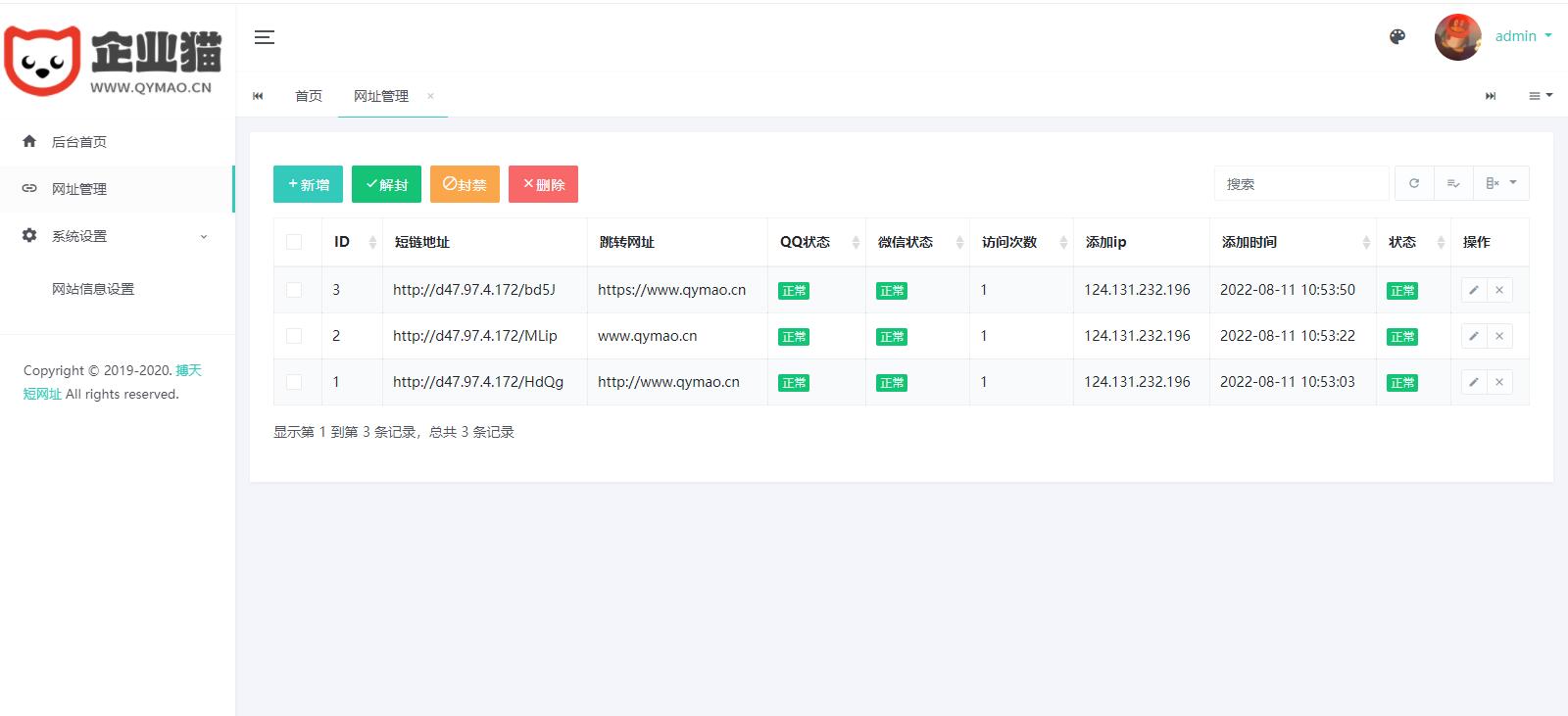Click the 搜索 search input field
1568x716 pixels.
coord(1300,184)
